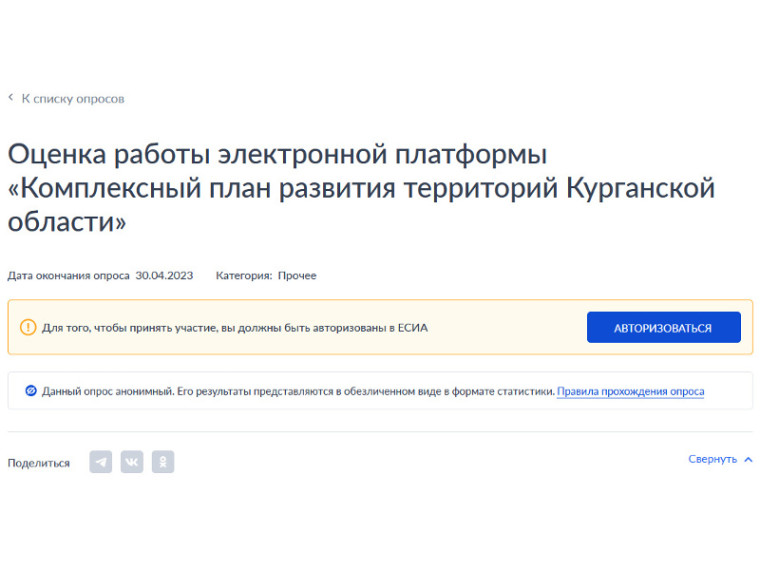
Task: Select the survey end date '30.04.2023'
Action: tap(164, 275)
